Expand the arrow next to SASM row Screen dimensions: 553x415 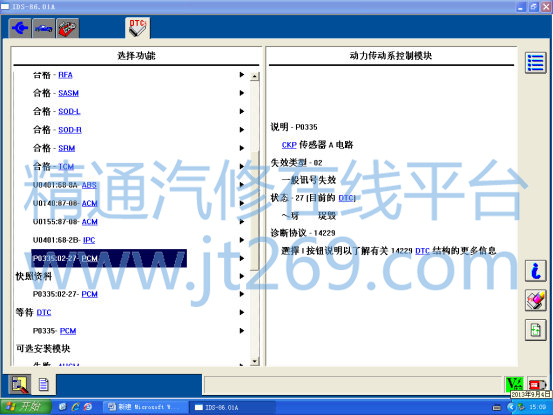[x=242, y=93]
